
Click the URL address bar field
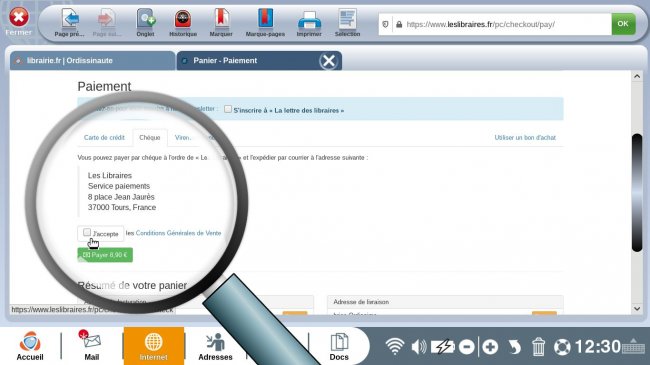501,24
